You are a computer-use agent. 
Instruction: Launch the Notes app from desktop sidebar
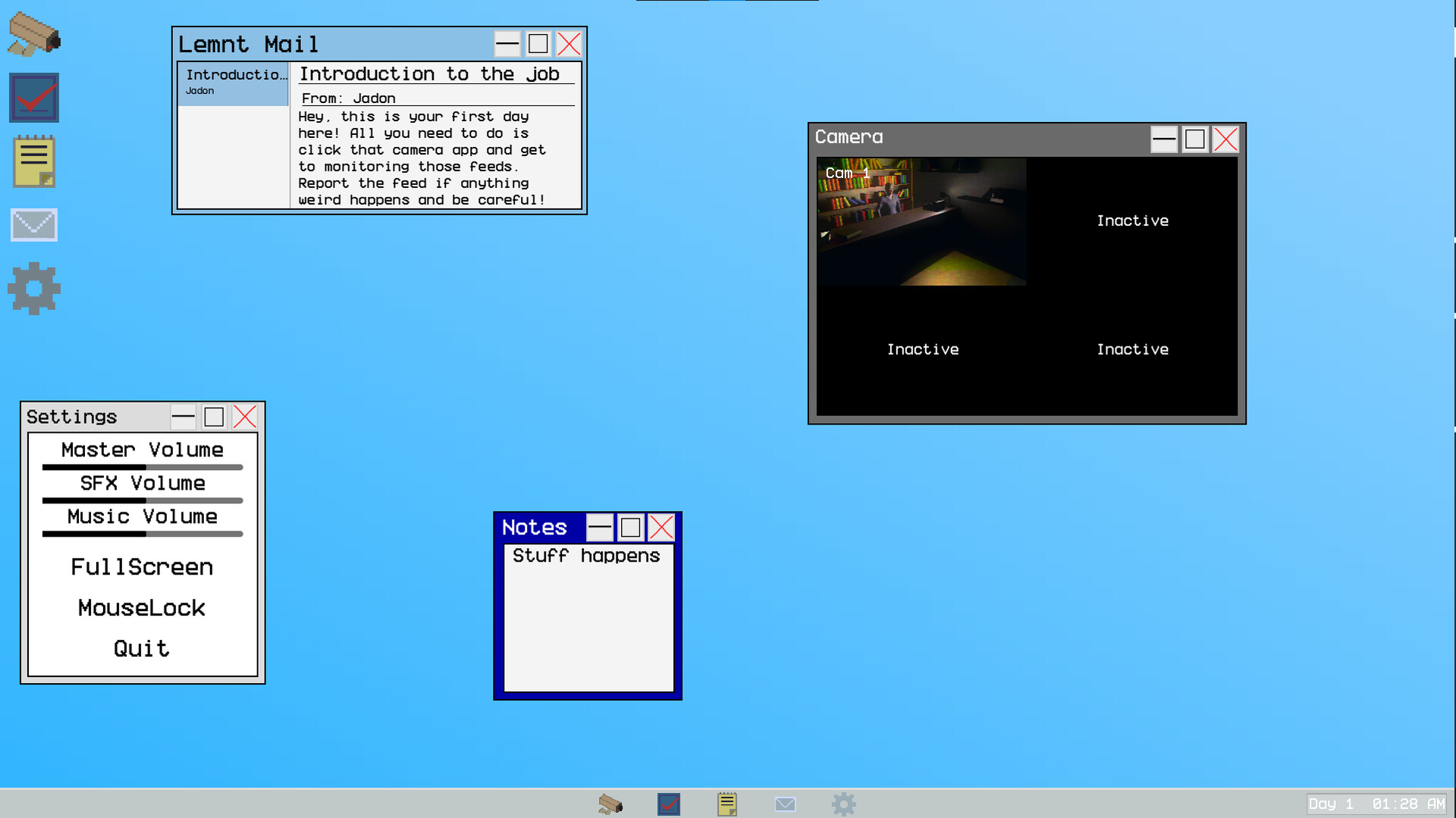point(34,161)
